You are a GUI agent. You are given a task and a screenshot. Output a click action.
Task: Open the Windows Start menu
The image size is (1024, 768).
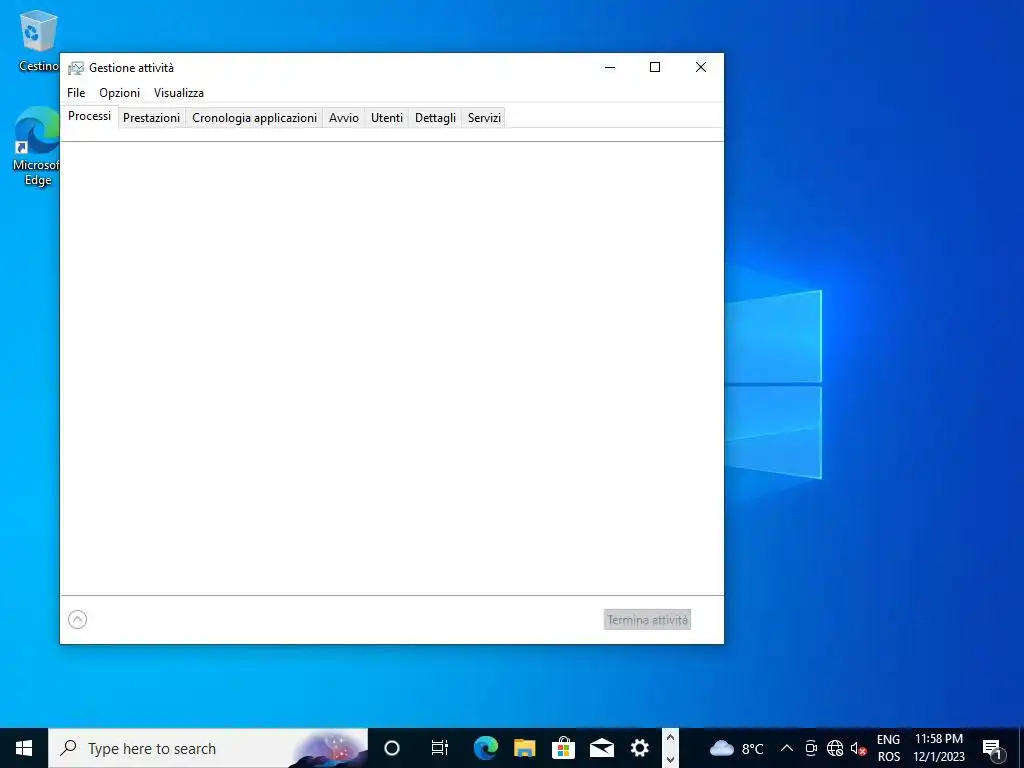point(24,748)
